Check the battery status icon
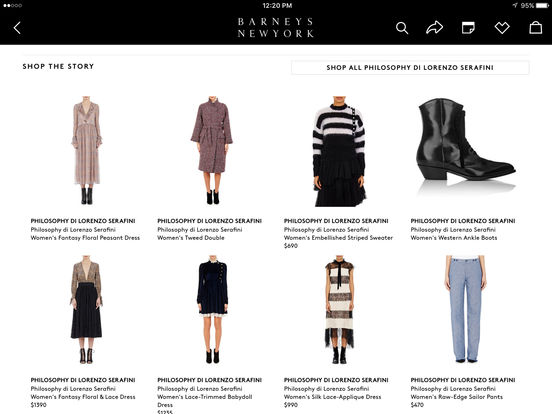Screen dimensions: 552x414 point(542,5)
